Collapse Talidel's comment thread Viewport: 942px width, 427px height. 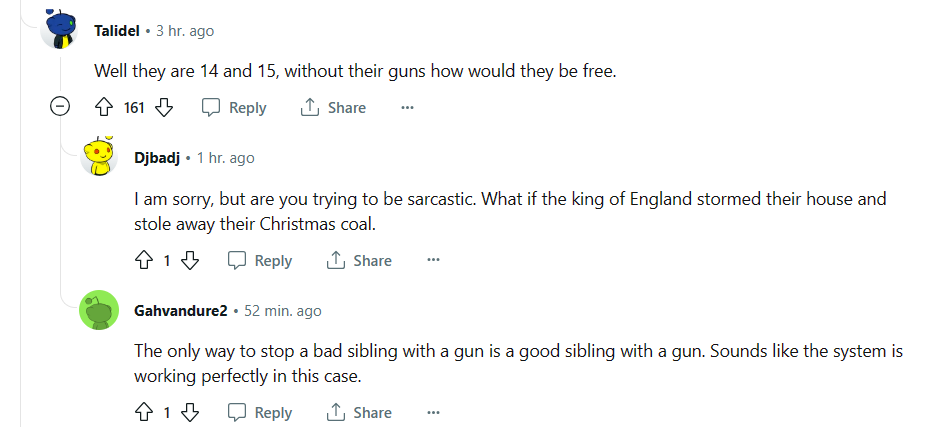[x=59, y=107]
